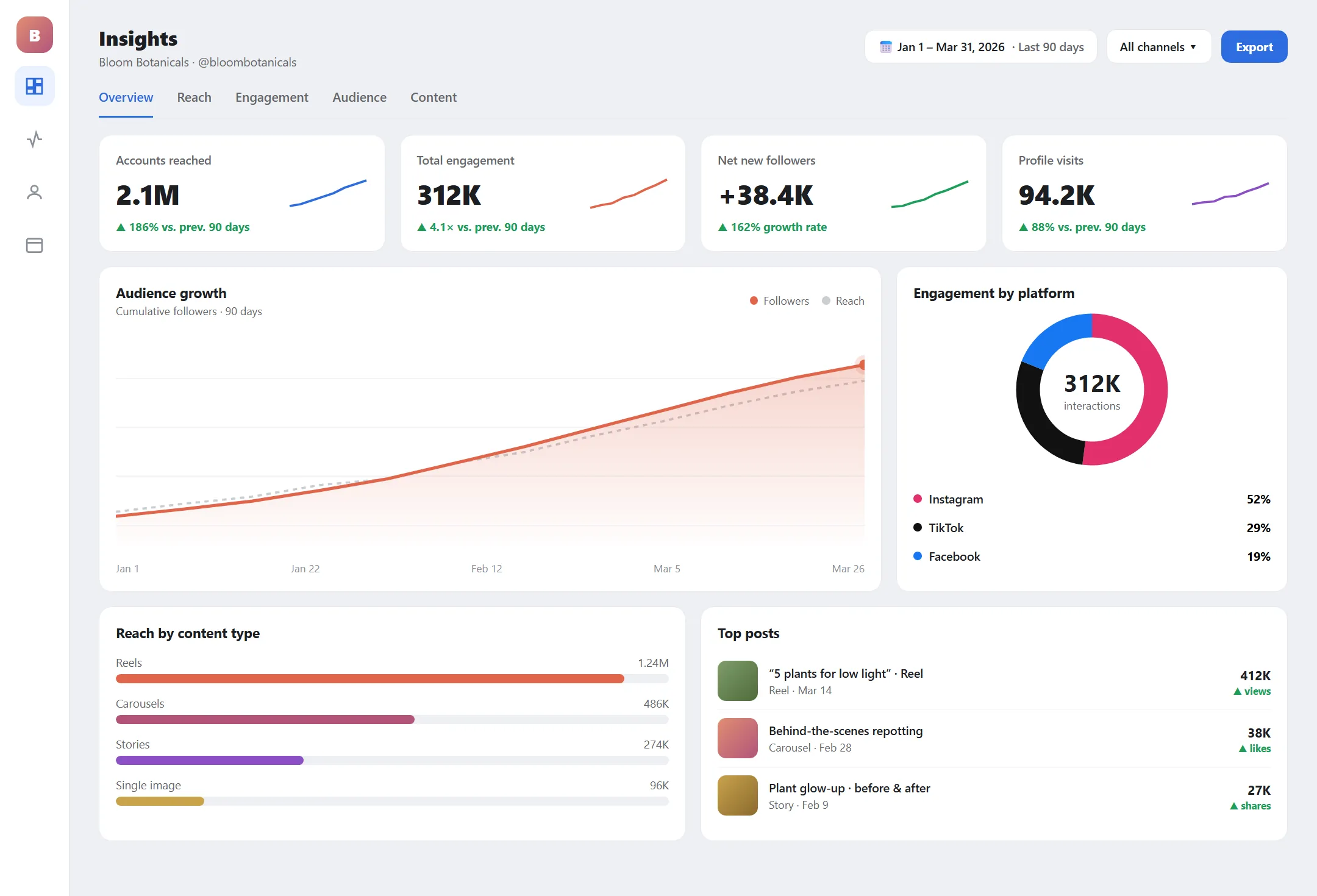Select the Instagram legend row

(1092, 499)
